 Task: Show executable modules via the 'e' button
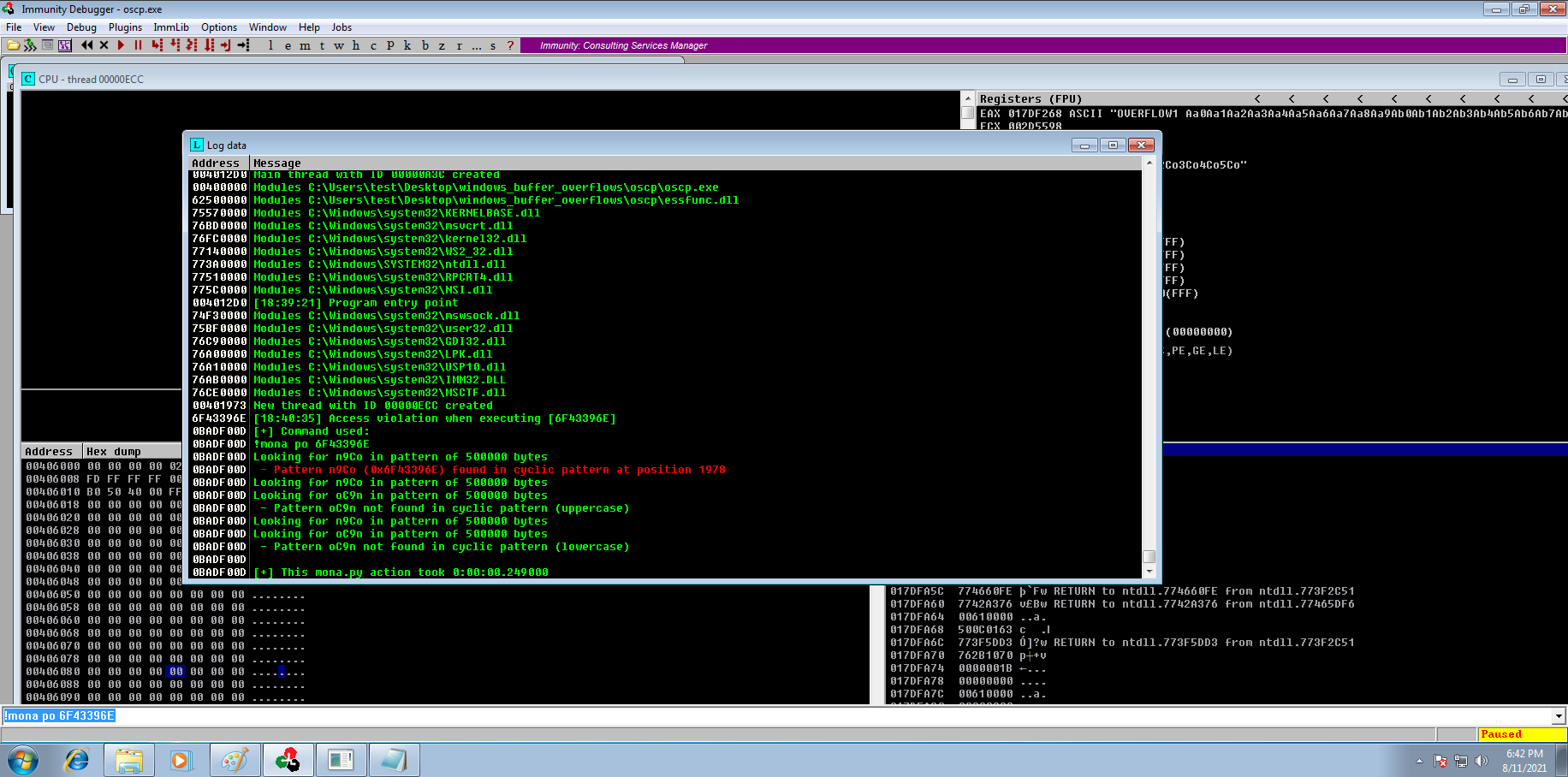tap(288, 45)
